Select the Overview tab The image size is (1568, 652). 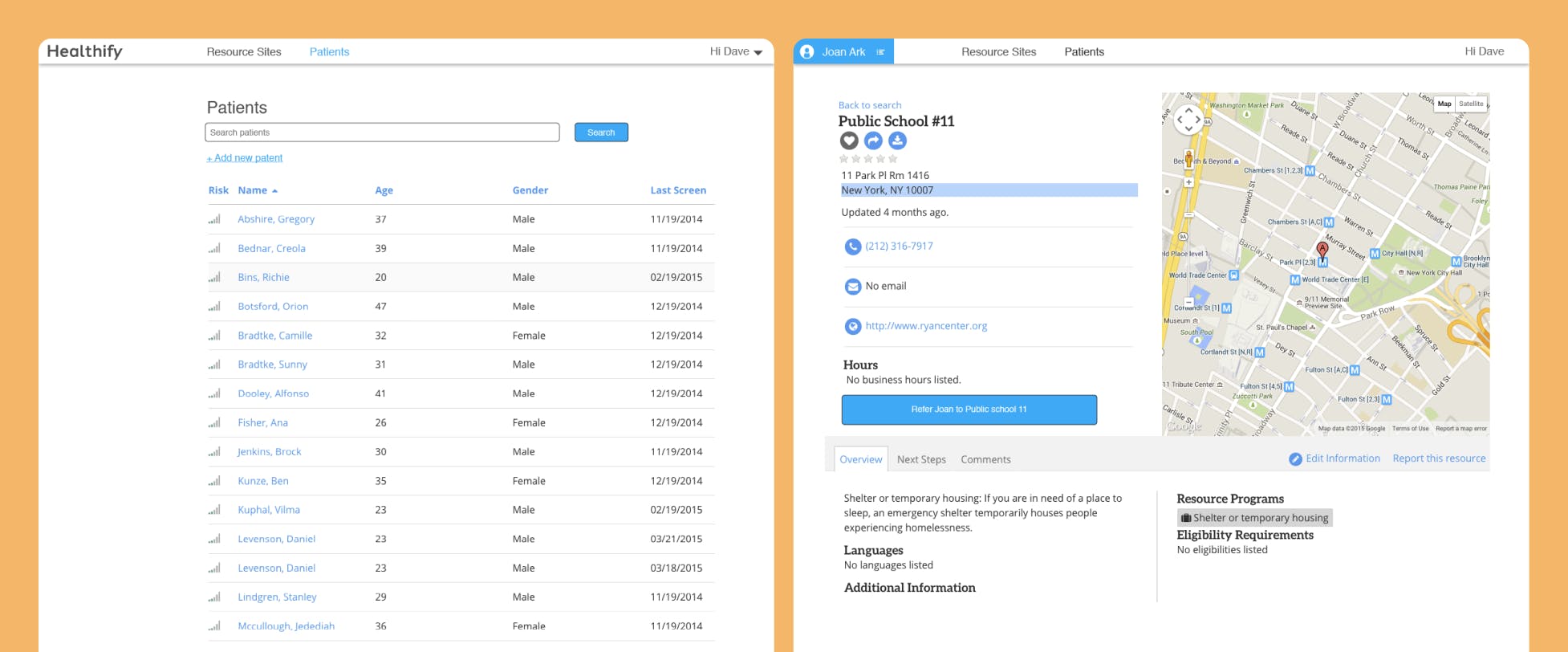click(x=861, y=459)
